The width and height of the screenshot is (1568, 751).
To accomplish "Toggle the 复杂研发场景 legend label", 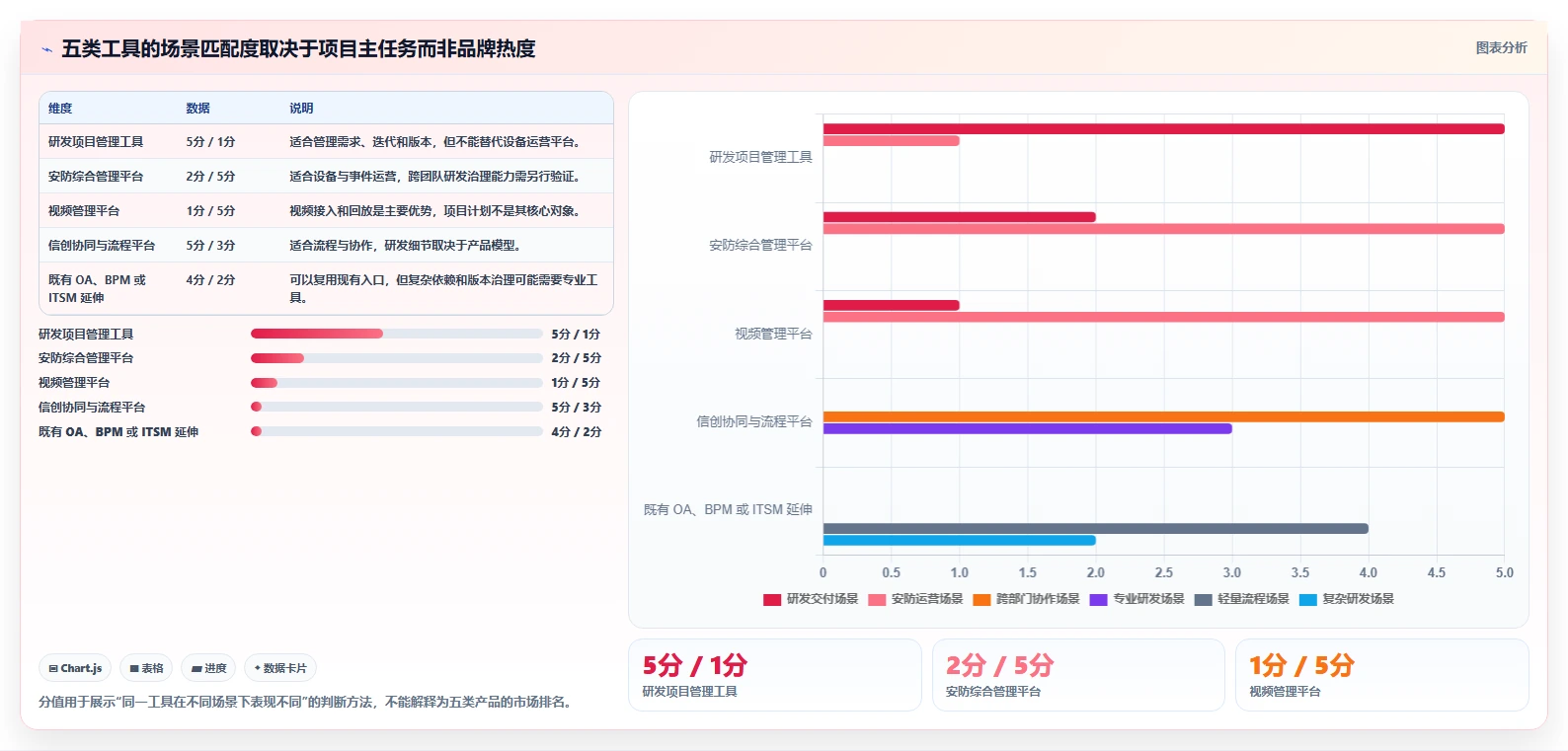I will click(x=1358, y=599).
